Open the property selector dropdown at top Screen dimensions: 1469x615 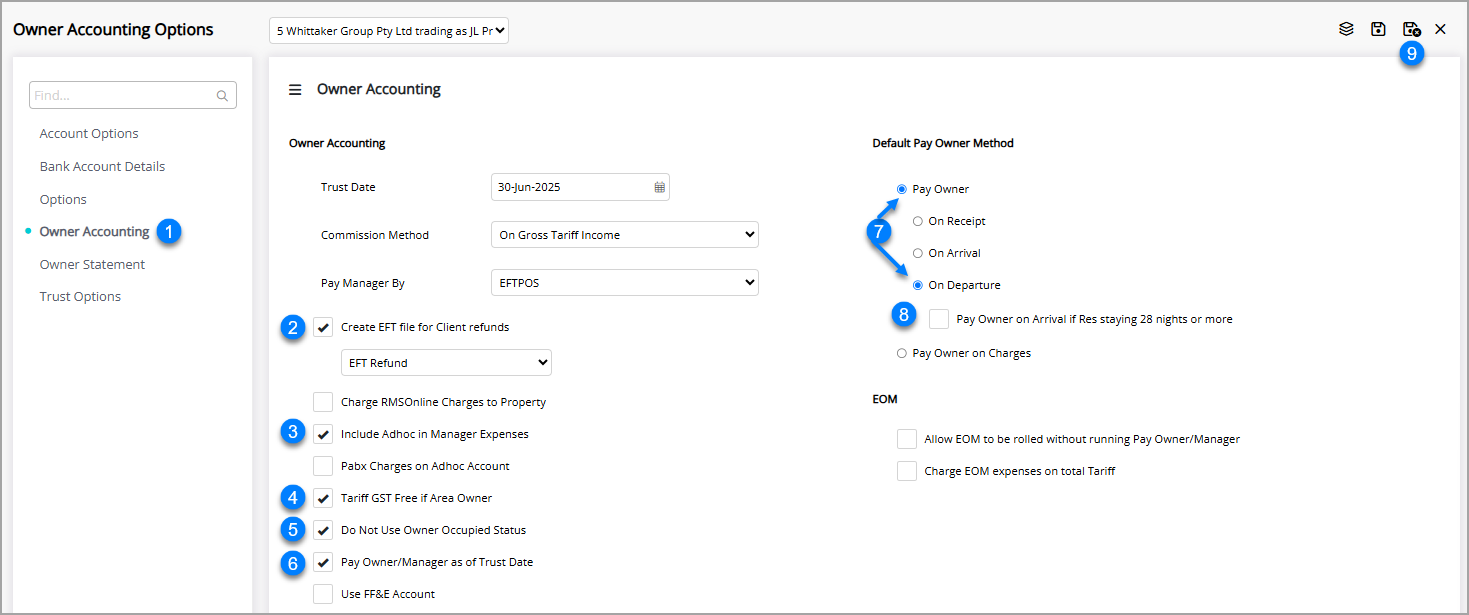[390, 31]
